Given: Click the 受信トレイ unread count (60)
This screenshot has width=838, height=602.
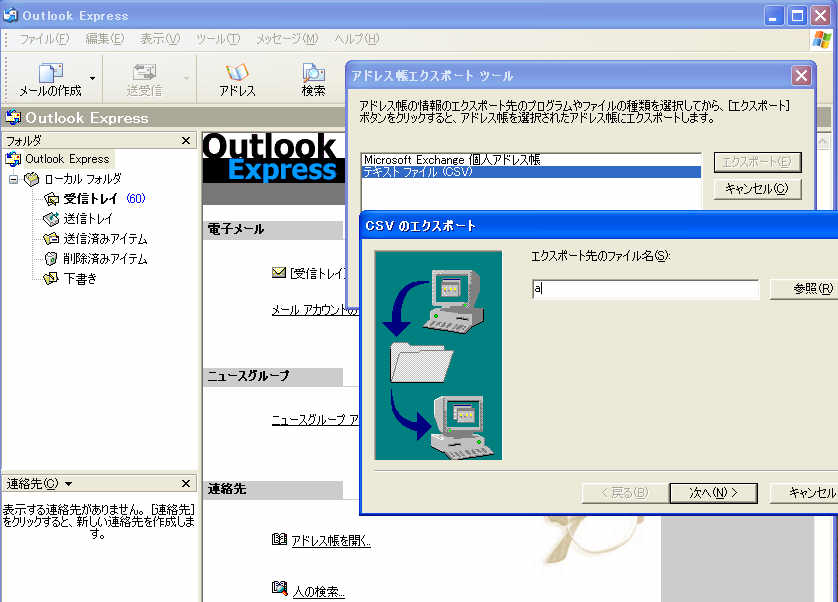Looking at the screenshot, I should pyautogui.click(x=136, y=199).
